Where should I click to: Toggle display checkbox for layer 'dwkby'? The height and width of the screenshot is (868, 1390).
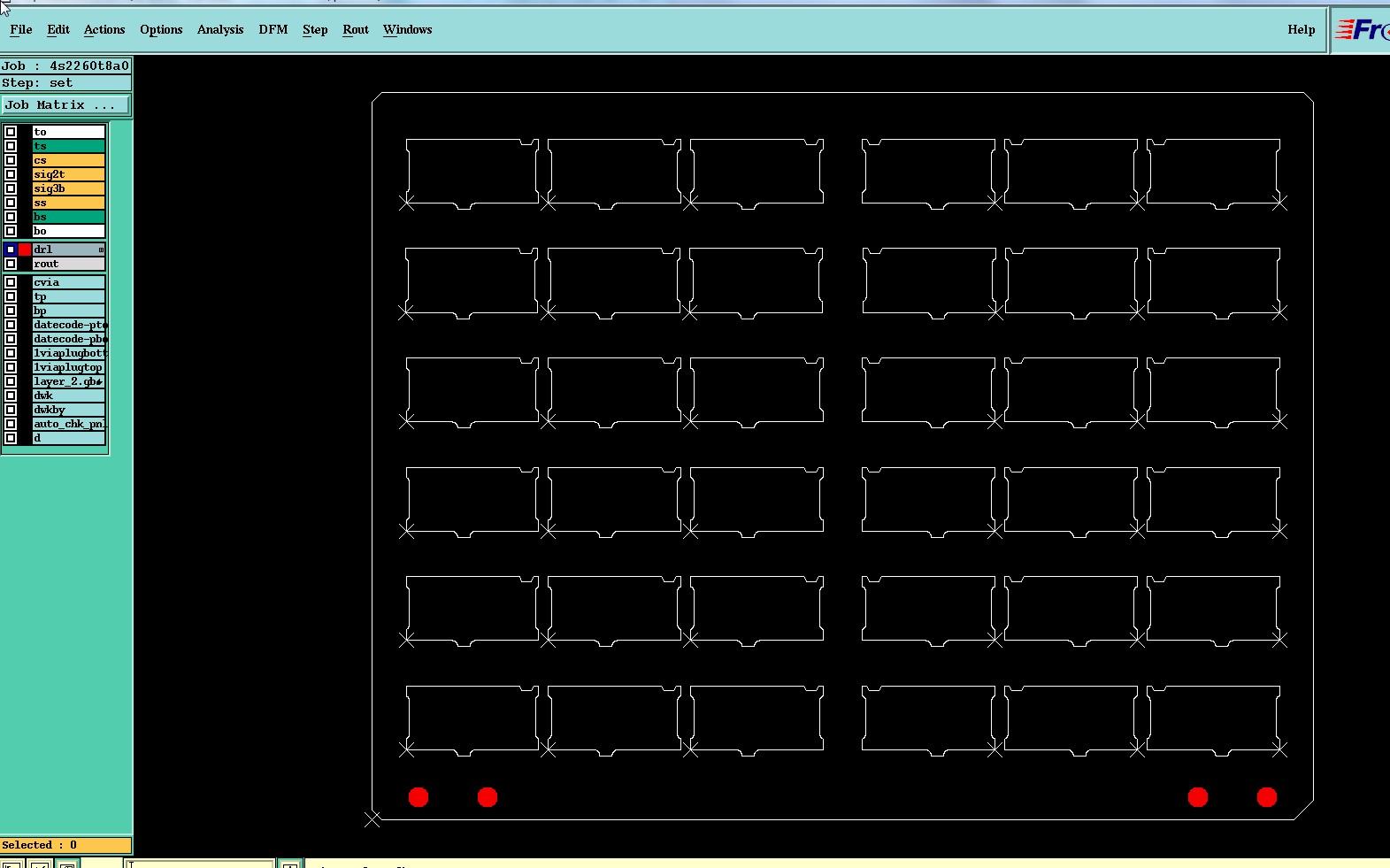pos(11,410)
